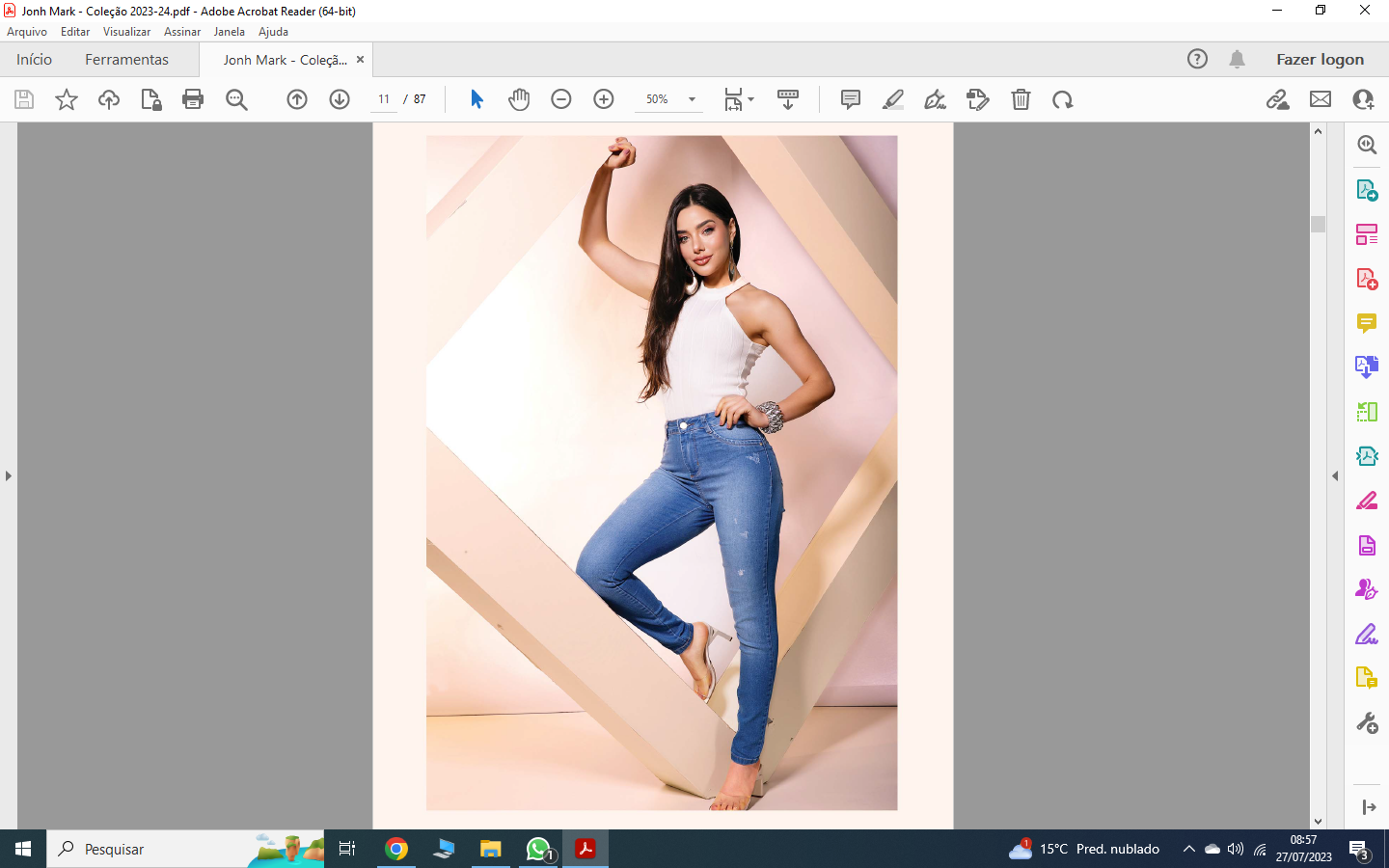
Task: Select the hand pan tool
Action: tap(519, 99)
